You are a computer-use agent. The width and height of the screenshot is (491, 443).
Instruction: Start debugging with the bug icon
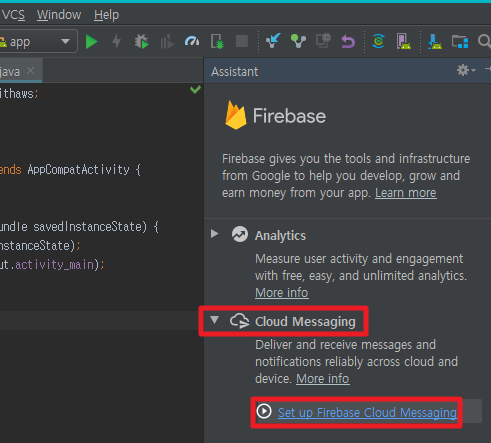[142, 42]
